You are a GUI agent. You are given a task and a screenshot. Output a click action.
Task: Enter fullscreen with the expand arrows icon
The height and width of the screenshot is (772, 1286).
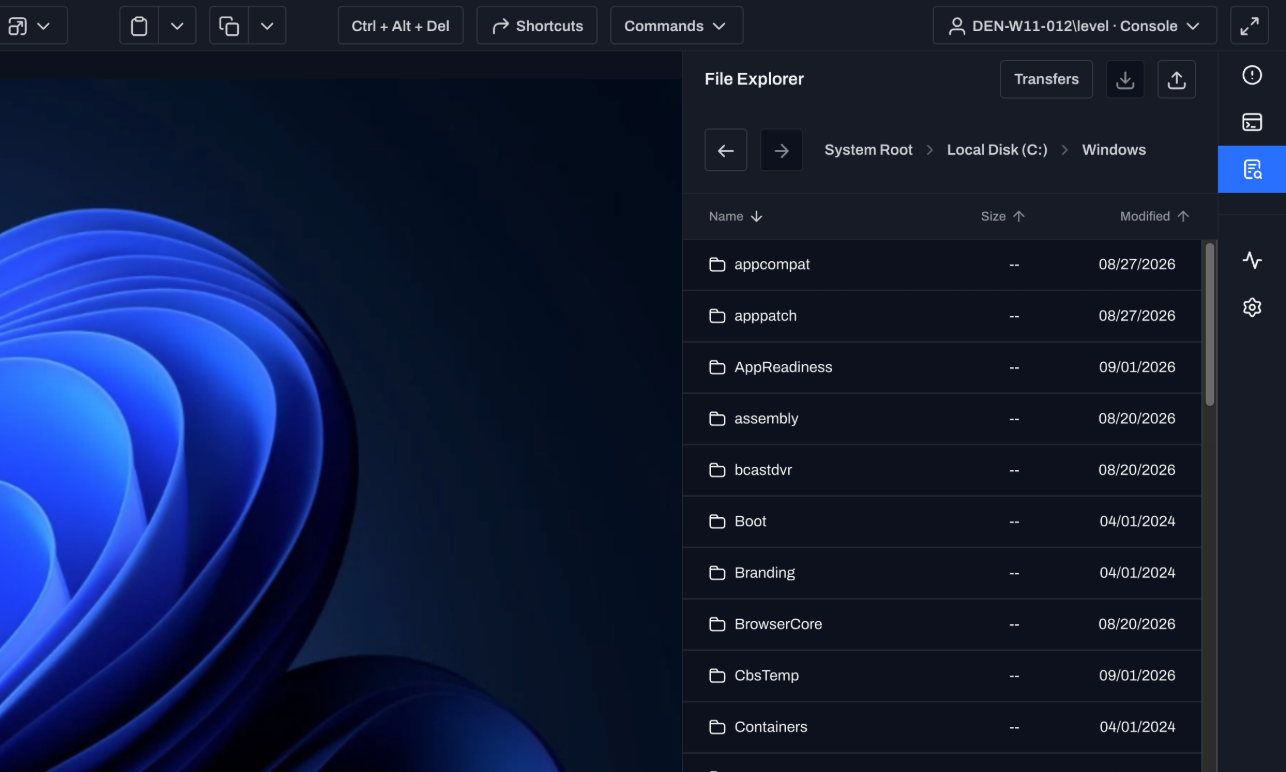(1249, 26)
